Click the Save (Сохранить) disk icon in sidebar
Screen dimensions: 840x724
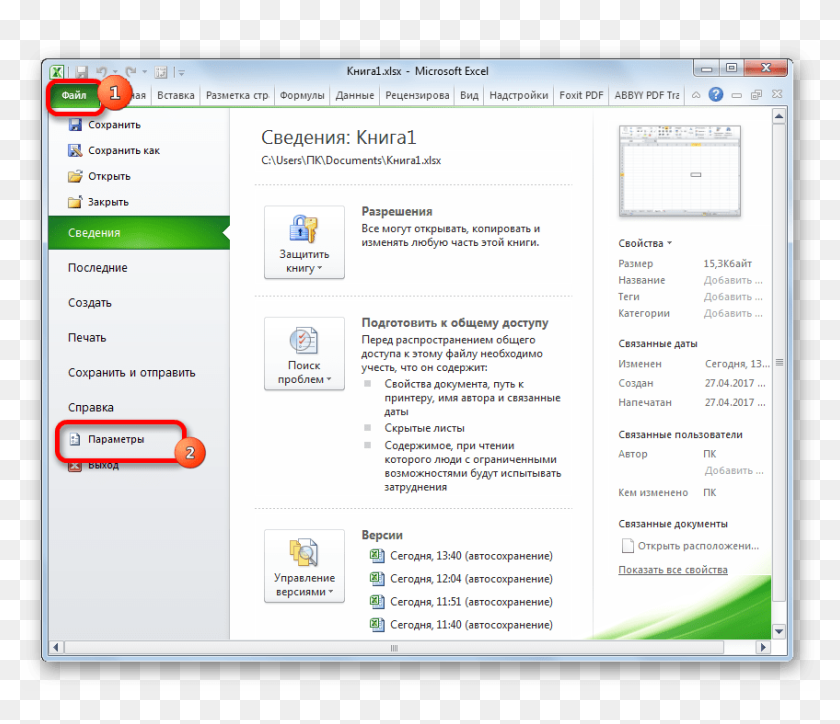coord(75,125)
